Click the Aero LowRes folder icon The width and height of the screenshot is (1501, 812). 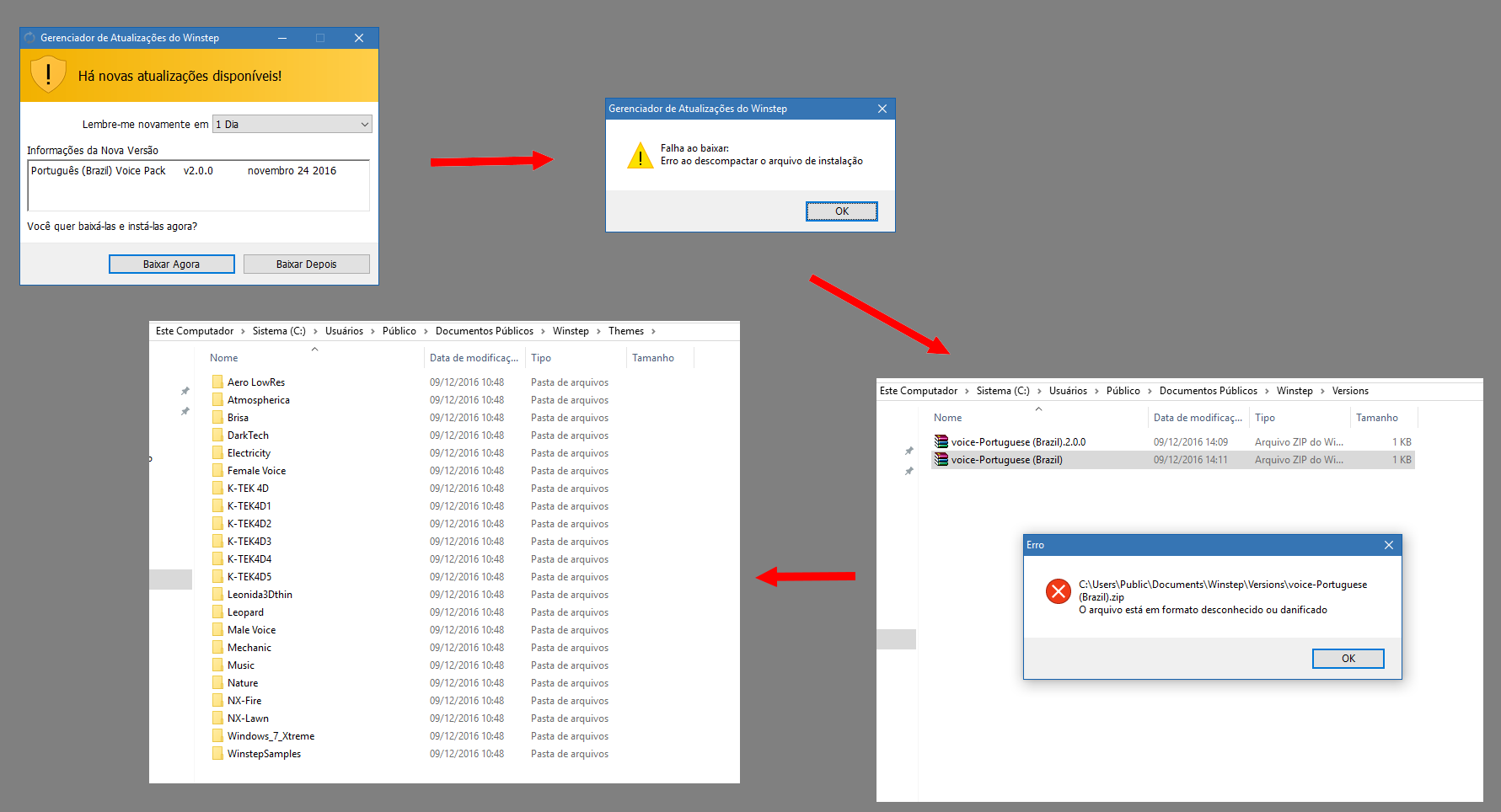coord(217,382)
